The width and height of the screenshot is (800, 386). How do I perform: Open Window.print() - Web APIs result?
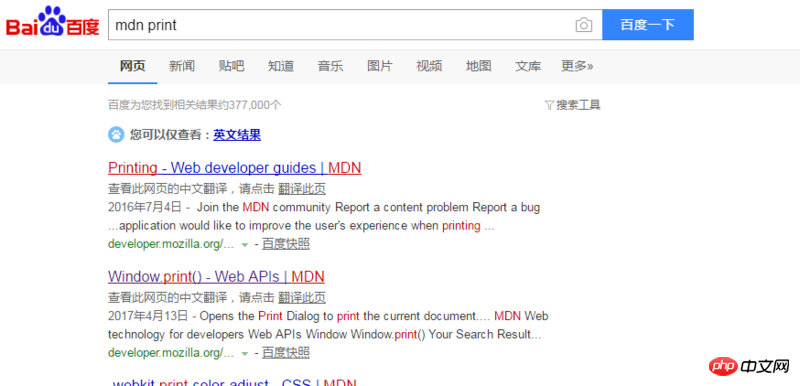click(x=216, y=276)
